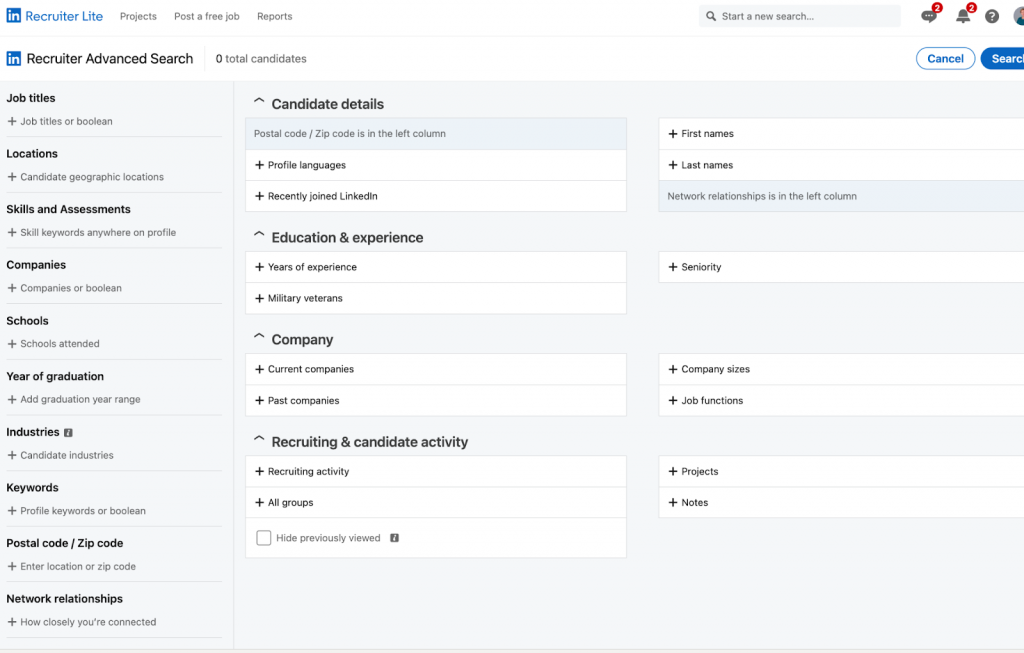Click the info icon beside Industries
The image size is (1024, 653).
[68, 433]
